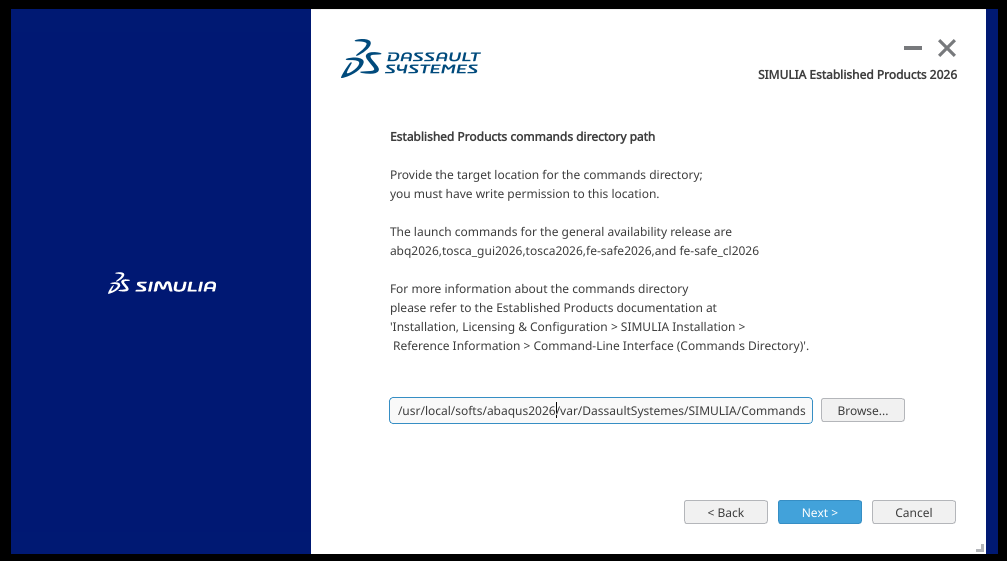Click 'Installation, Licensing & Configuration' line
Screen dimensions: 1007x561
click(x=567, y=327)
